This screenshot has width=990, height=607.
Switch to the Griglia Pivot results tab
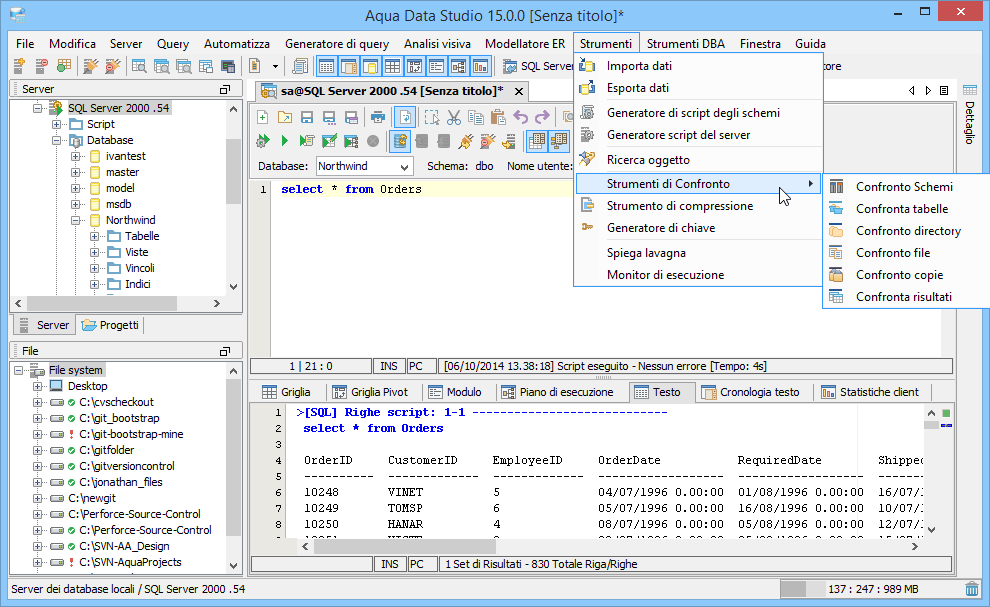(369, 392)
